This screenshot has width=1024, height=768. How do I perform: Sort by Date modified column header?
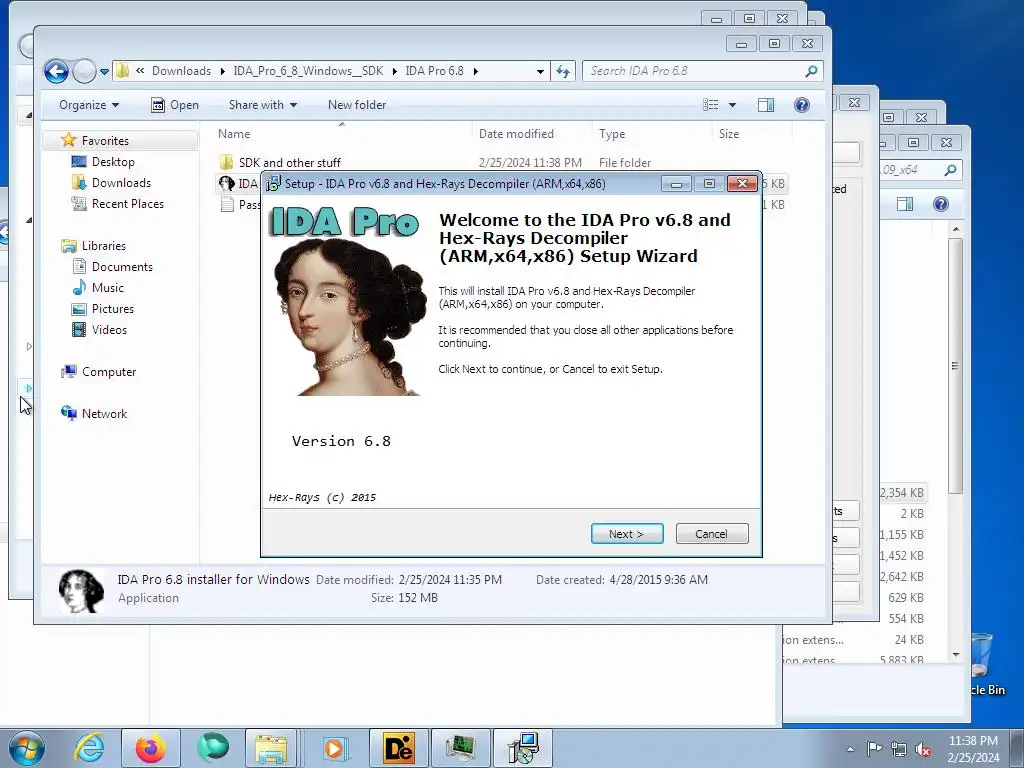click(516, 133)
